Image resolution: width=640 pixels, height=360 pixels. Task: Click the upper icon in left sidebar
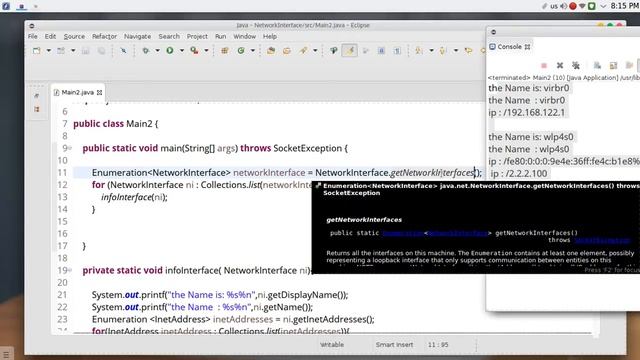pos(37,96)
